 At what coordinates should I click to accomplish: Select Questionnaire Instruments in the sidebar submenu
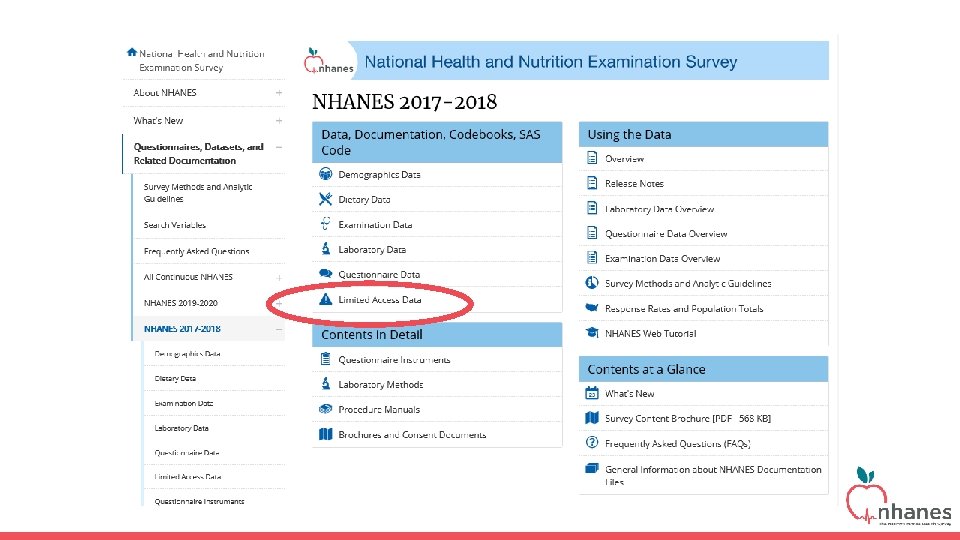point(199,501)
